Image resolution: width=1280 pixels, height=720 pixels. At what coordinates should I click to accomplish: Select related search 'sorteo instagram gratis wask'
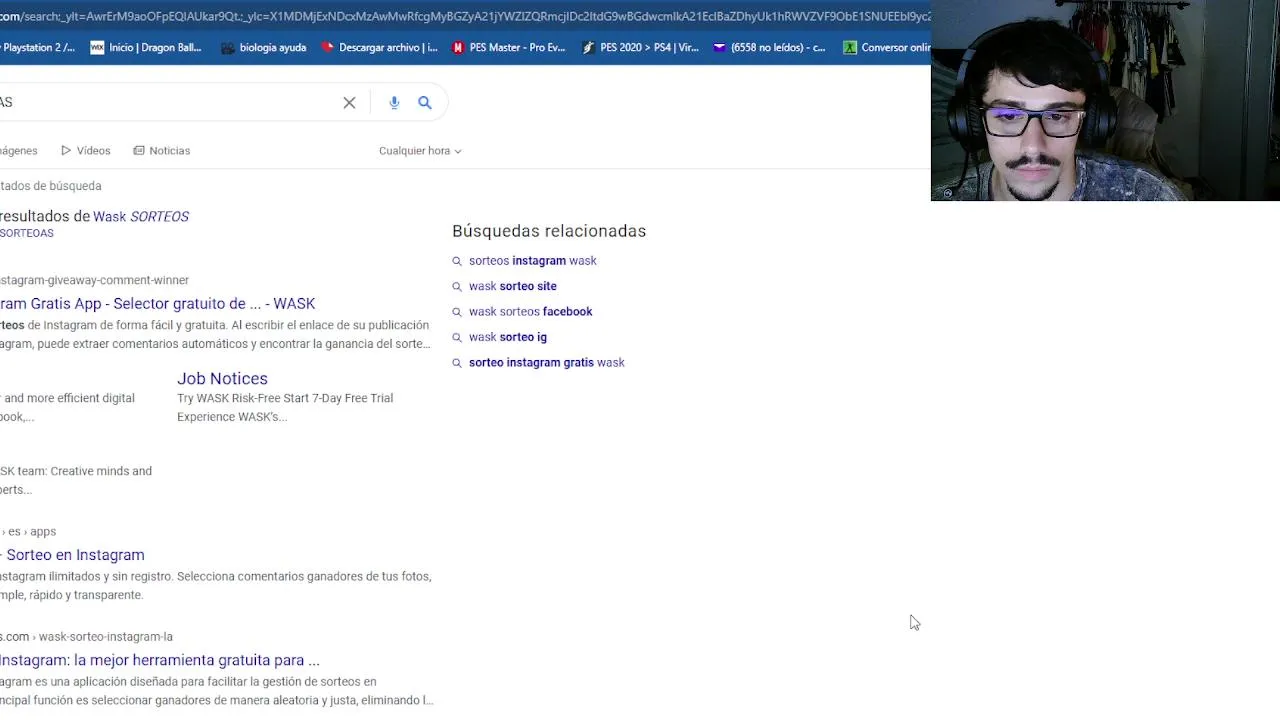(546, 363)
